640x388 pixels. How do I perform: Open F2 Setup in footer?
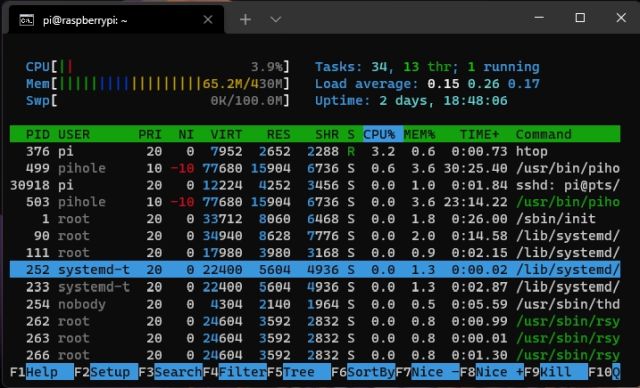click(x=106, y=372)
